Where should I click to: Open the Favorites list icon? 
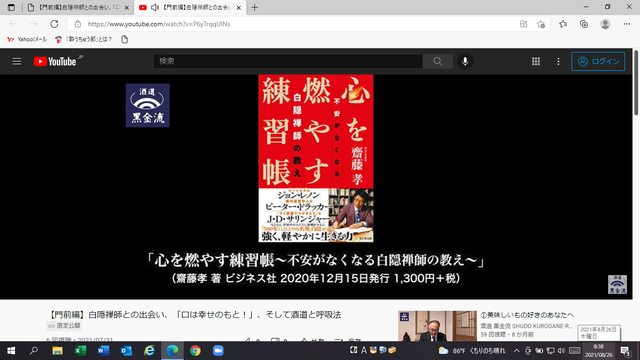563,24
